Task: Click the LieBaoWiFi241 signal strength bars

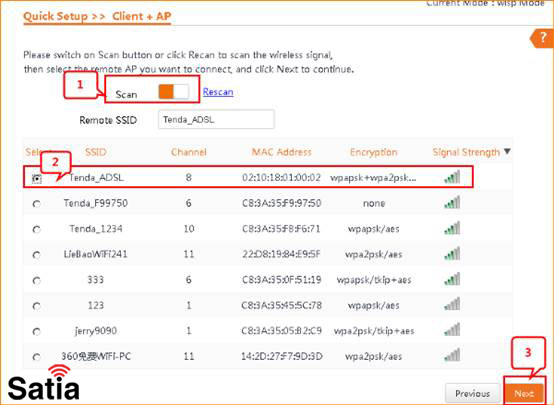Action: point(452,253)
